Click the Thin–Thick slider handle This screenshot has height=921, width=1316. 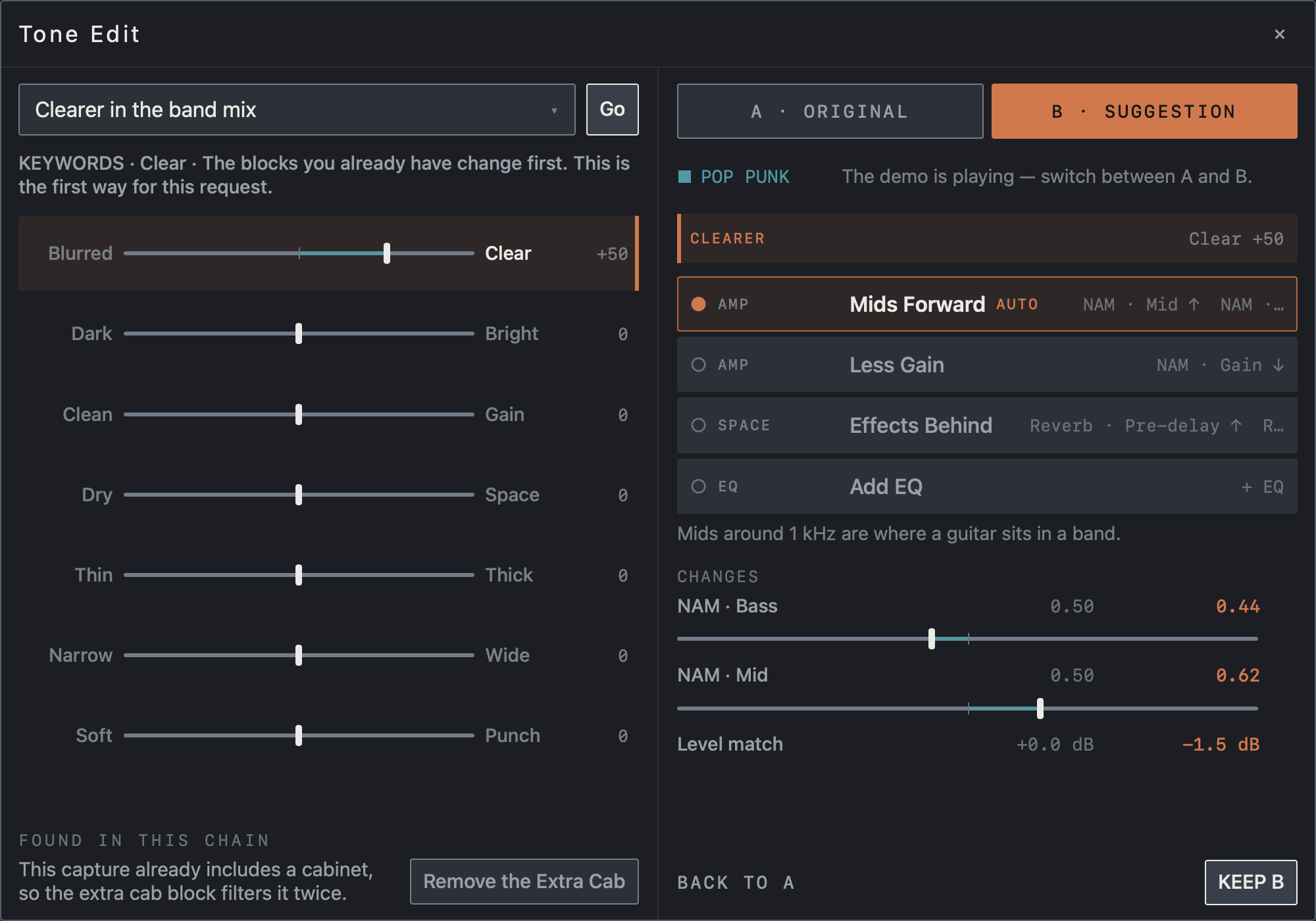click(x=299, y=575)
